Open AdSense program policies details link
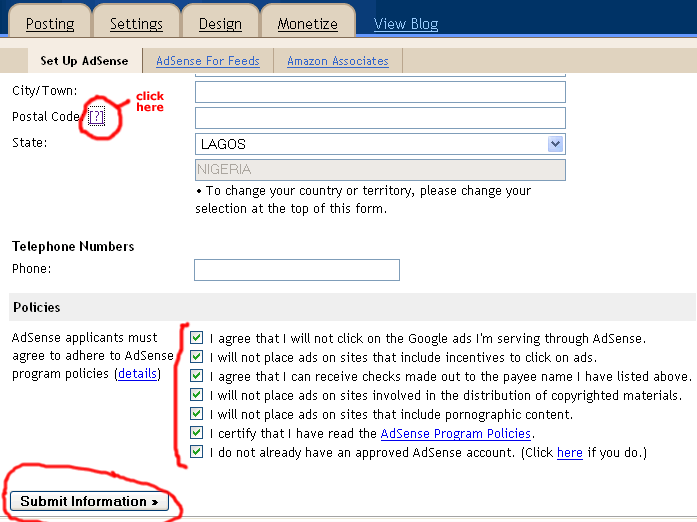 click(137, 373)
